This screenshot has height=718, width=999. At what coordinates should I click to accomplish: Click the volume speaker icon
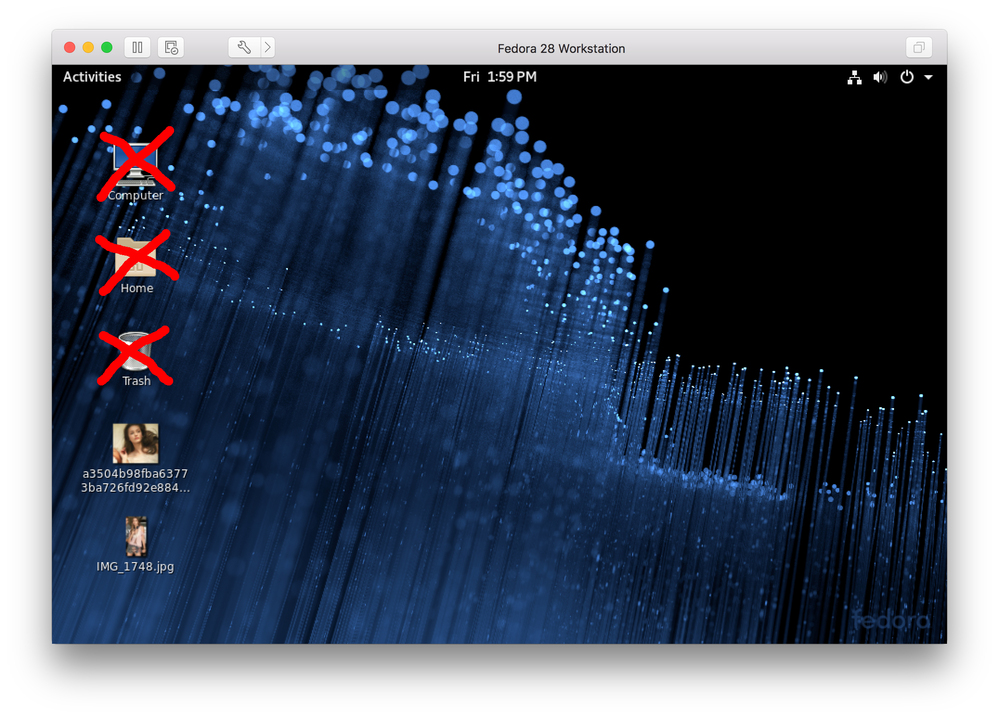(880, 77)
